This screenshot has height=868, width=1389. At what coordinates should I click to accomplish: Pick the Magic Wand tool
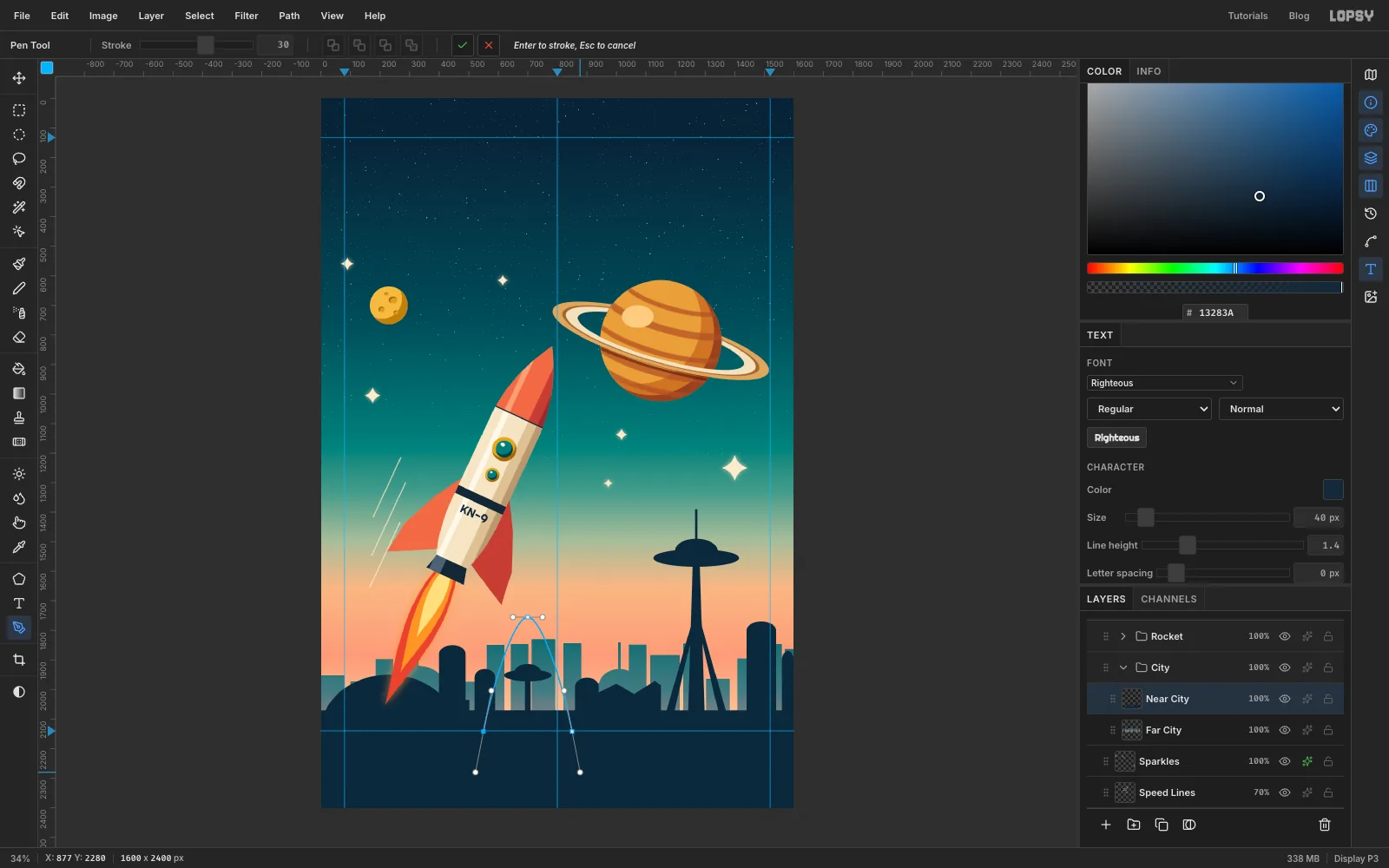coord(19,207)
